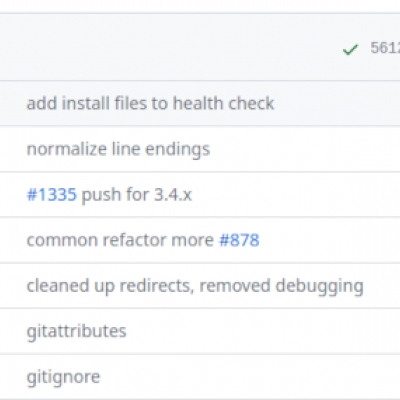Open the 'gitignore' commit message
The height and width of the screenshot is (400, 400).
tap(63, 377)
